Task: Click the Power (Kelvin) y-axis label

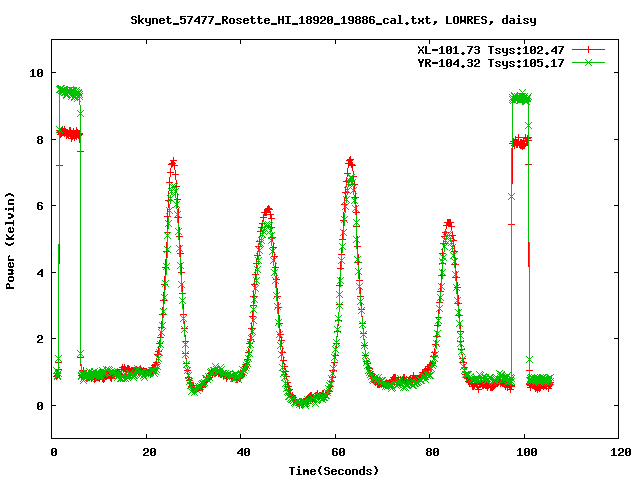Action: [x=10, y=241]
